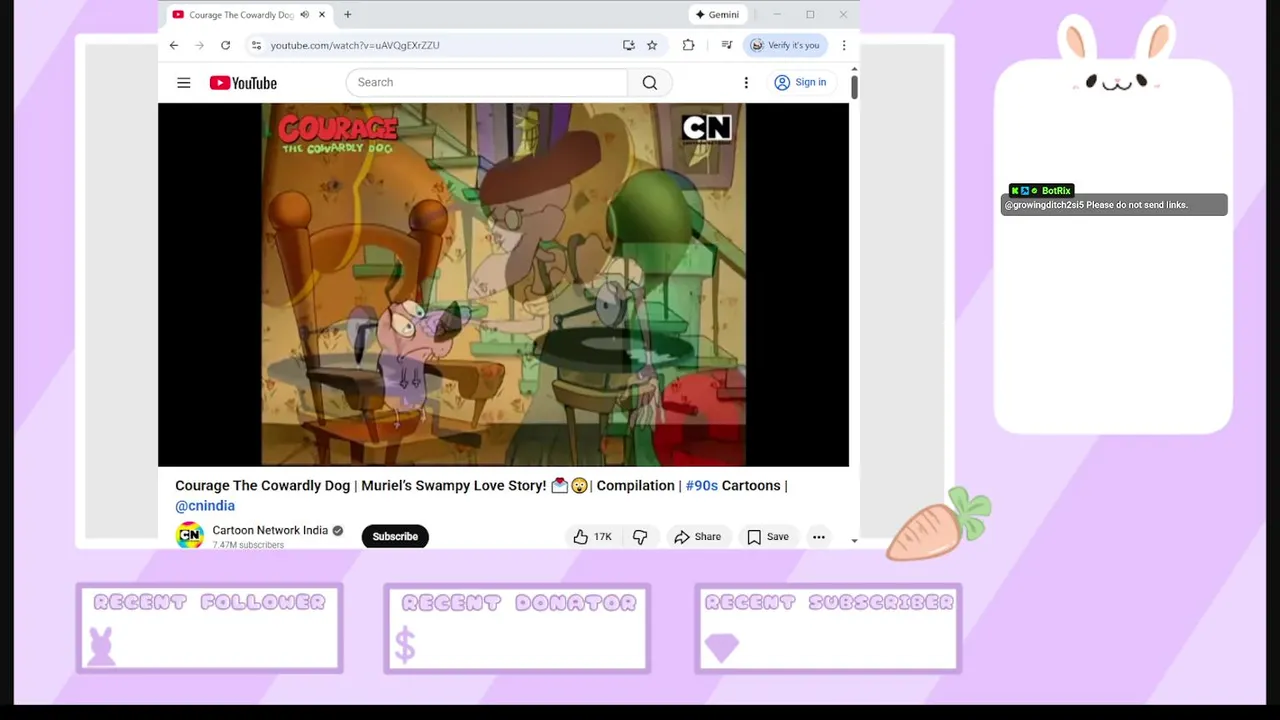Click the Gemini button
The width and height of the screenshot is (1280, 720).
click(x=717, y=15)
